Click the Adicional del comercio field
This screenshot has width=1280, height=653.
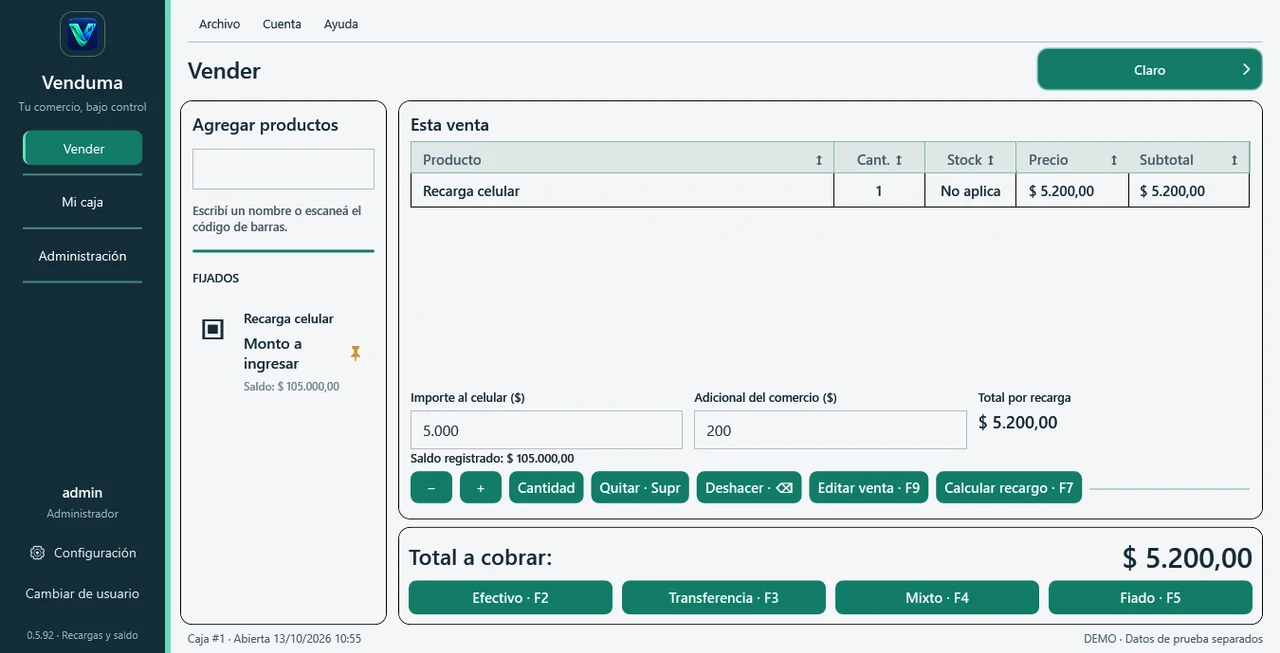tap(831, 430)
